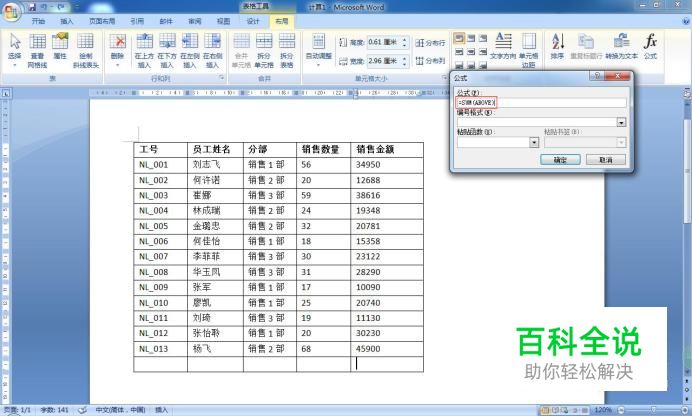
Task: Open Rows & Columns (行和列) dialog launcher
Action: (x=222, y=78)
